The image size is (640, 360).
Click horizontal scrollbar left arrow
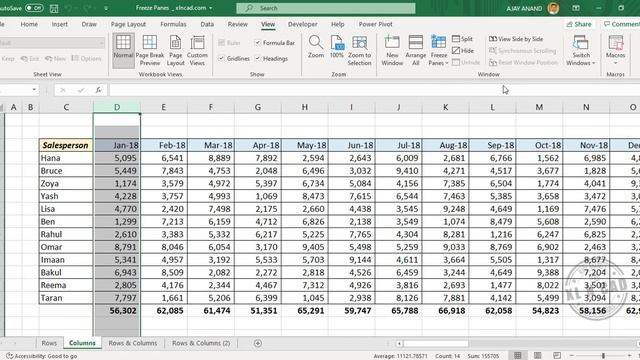click(399, 344)
